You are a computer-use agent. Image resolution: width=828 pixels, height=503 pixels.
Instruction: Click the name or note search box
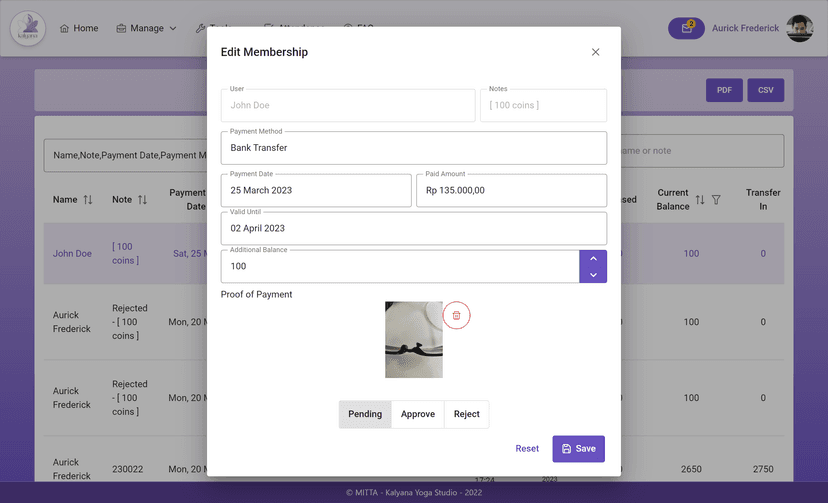pyautogui.click(x=702, y=151)
